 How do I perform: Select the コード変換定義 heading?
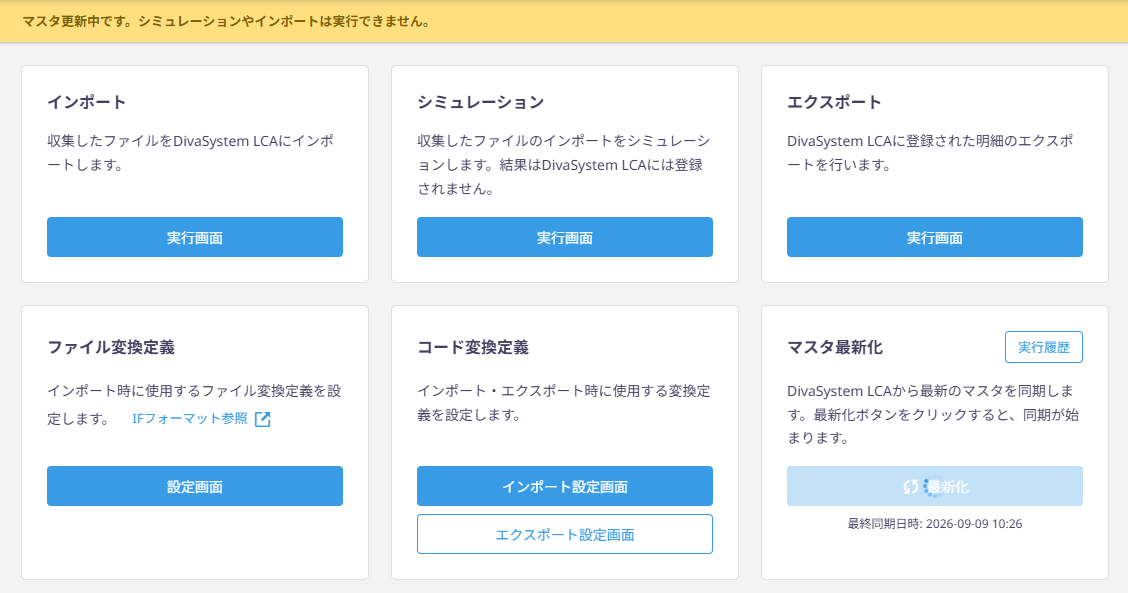[473, 348]
